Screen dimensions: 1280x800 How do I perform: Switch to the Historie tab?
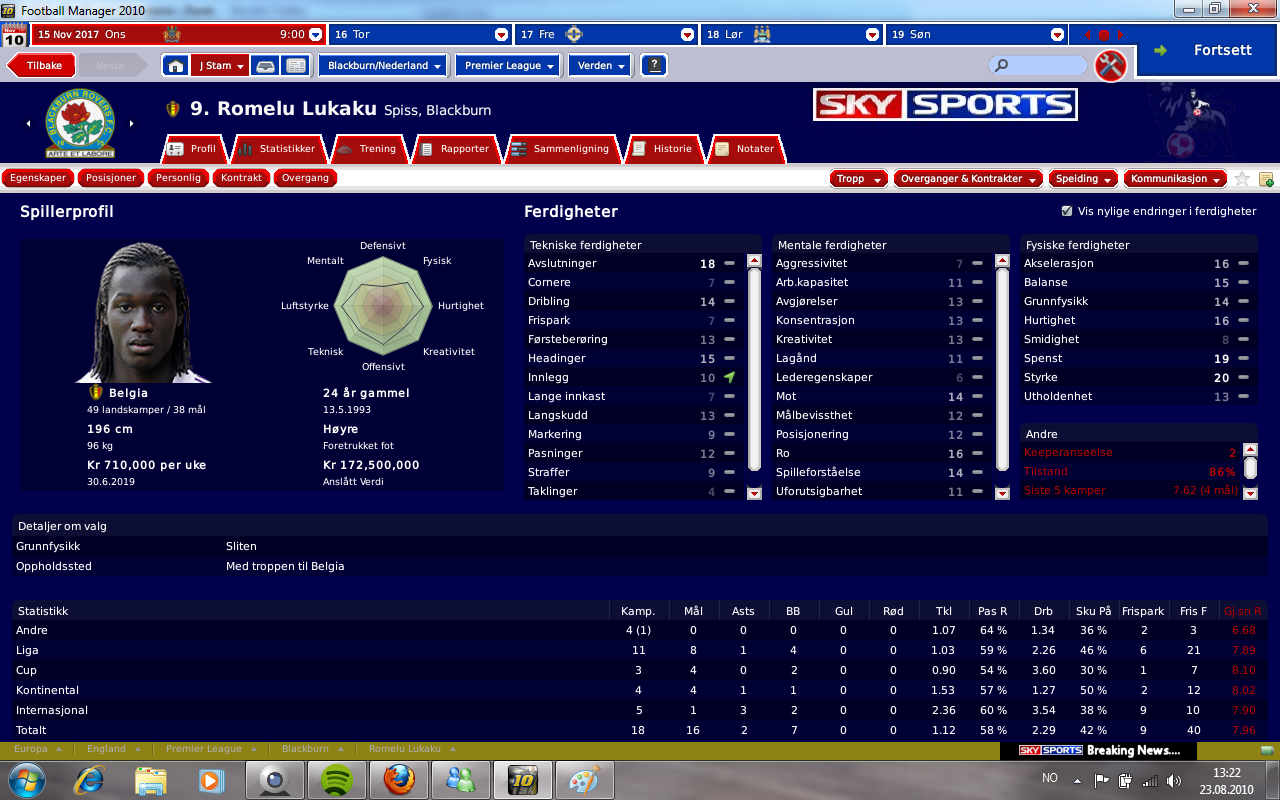663,149
